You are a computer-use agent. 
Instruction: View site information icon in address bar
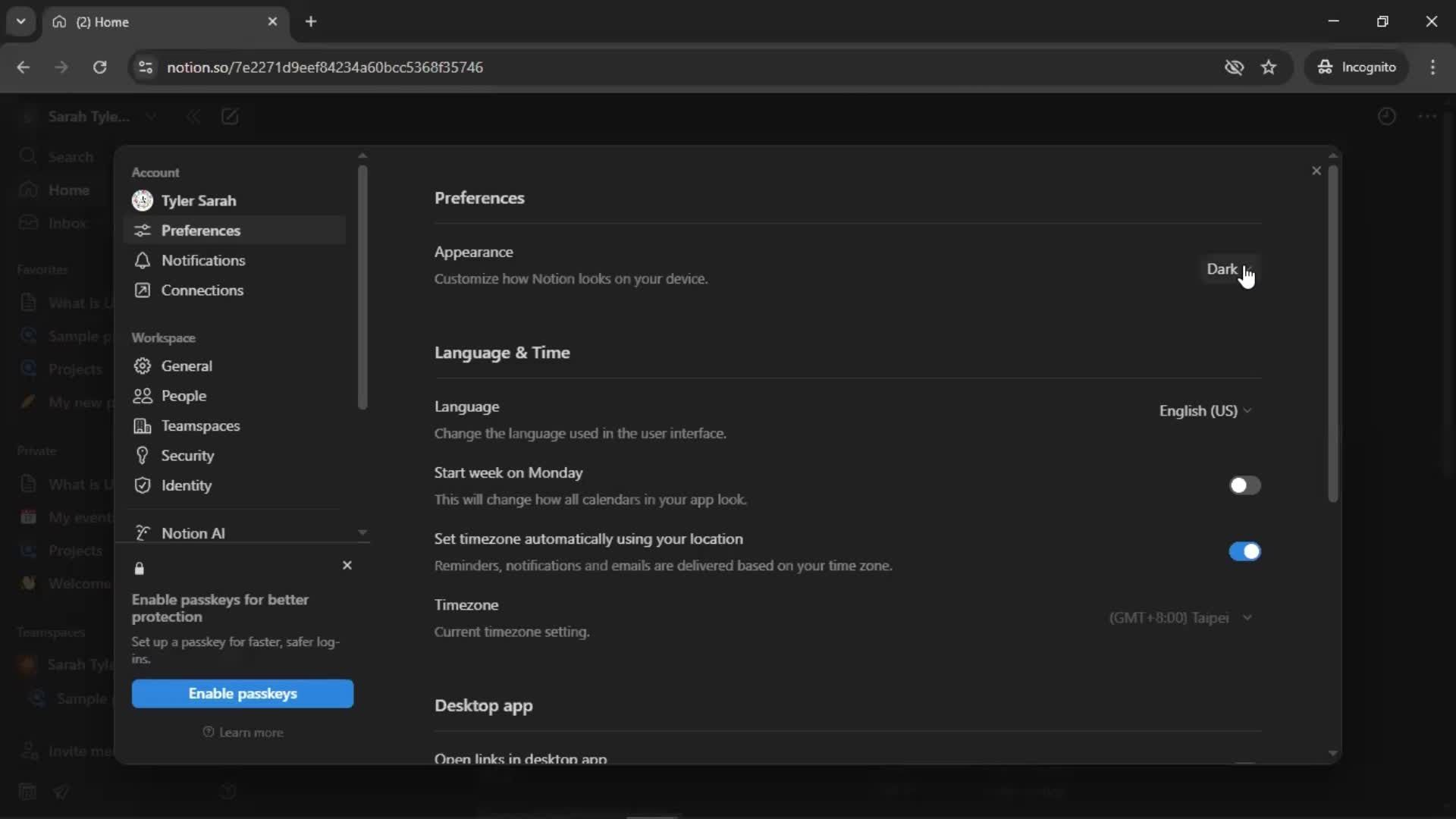(146, 67)
